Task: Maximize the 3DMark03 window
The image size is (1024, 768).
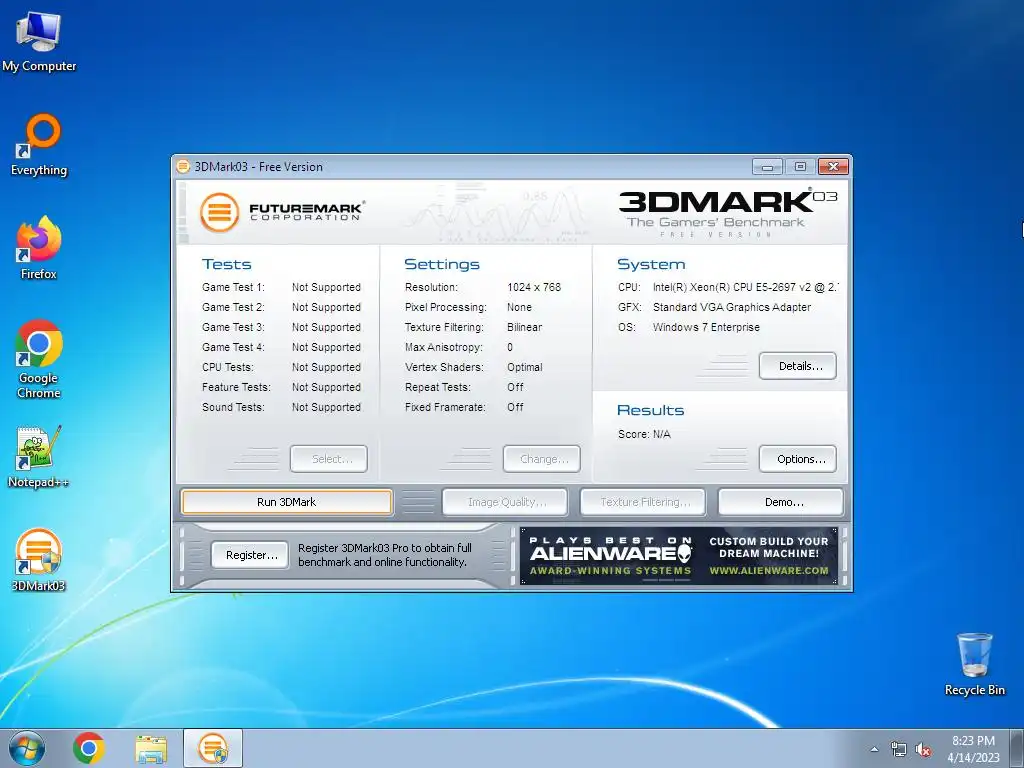Action: (x=800, y=167)
